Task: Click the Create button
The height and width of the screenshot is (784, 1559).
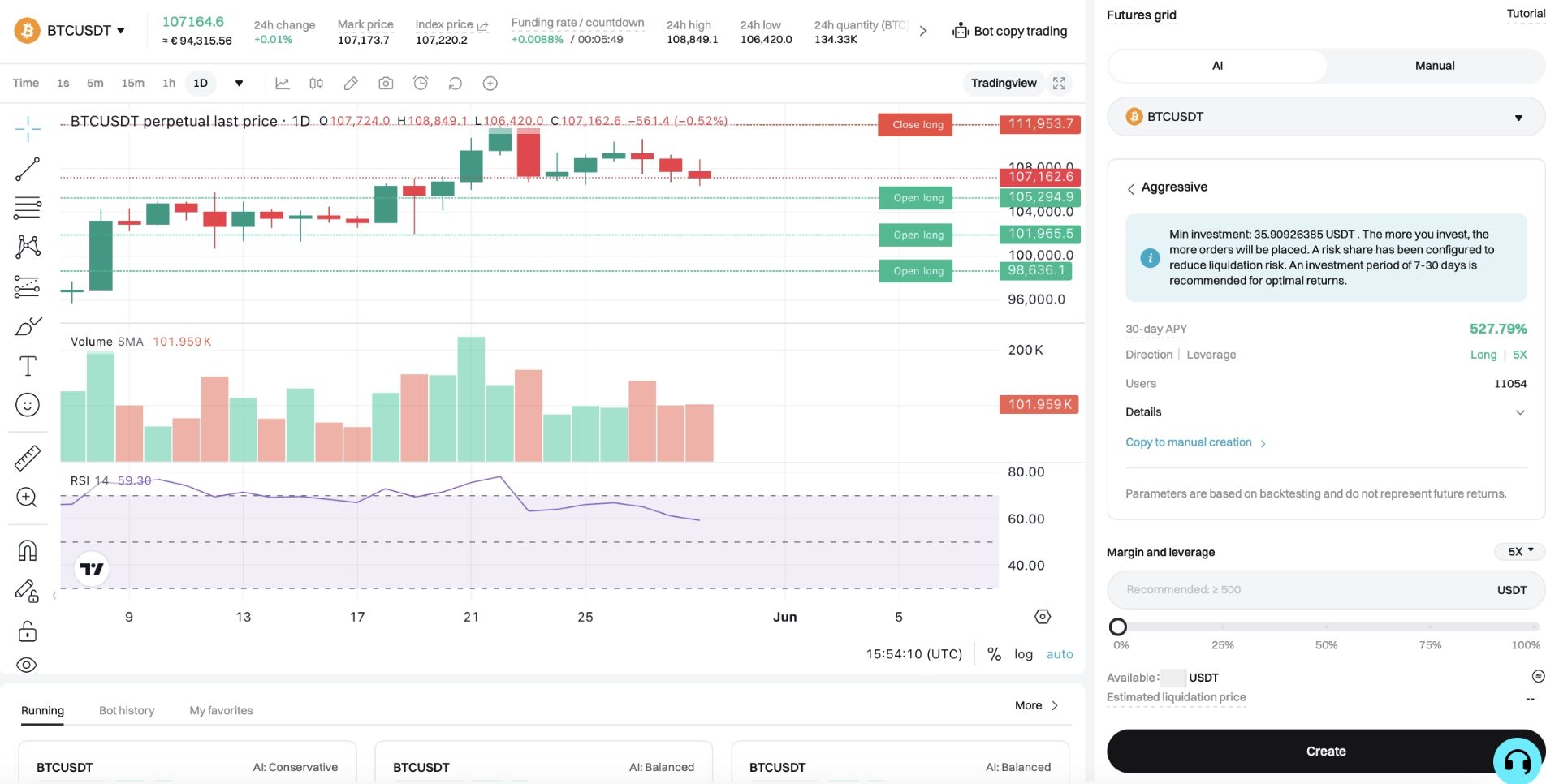Action: (1326, 751)
